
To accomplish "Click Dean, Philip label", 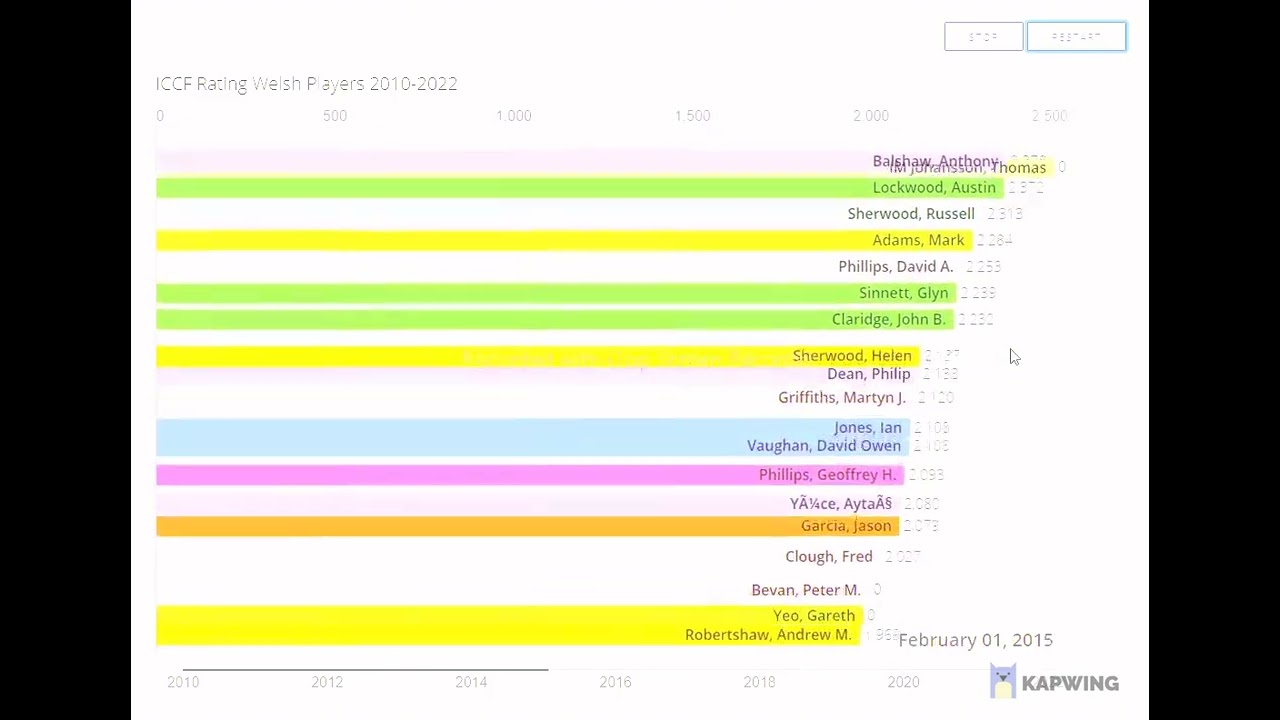I will click(869, 374).
